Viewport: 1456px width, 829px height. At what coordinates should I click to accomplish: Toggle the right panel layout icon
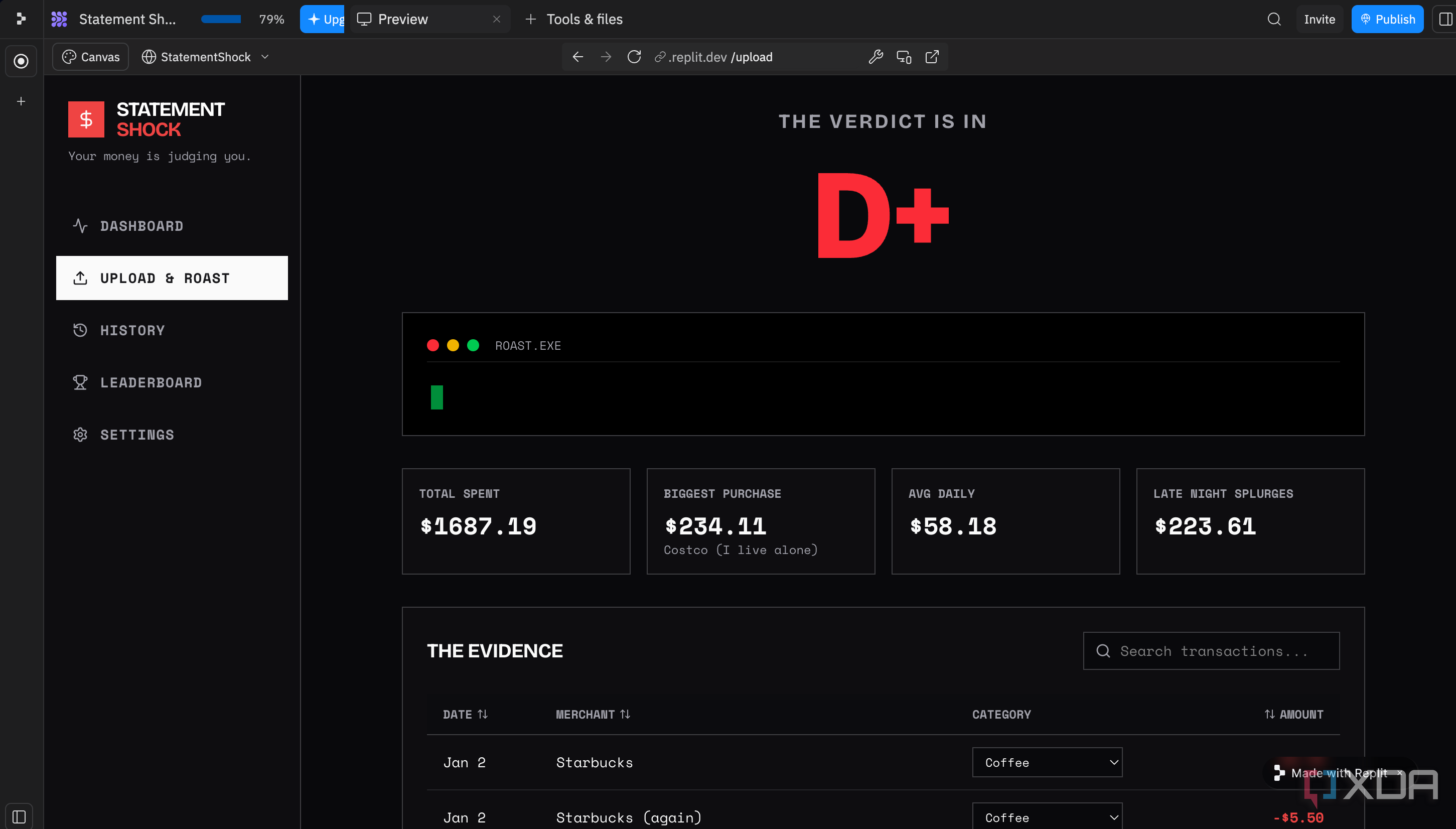coord(1445,20)
